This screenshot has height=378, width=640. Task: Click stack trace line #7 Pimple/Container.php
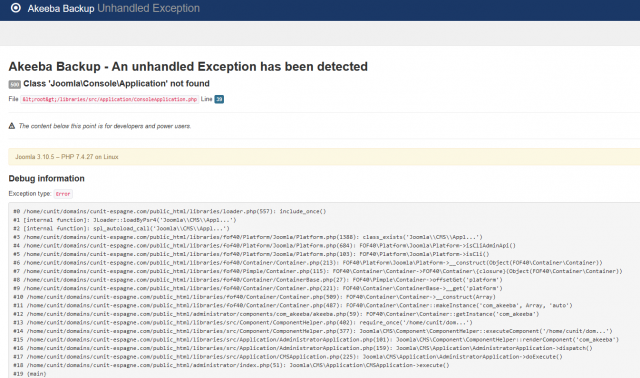(x=318, y=271)
